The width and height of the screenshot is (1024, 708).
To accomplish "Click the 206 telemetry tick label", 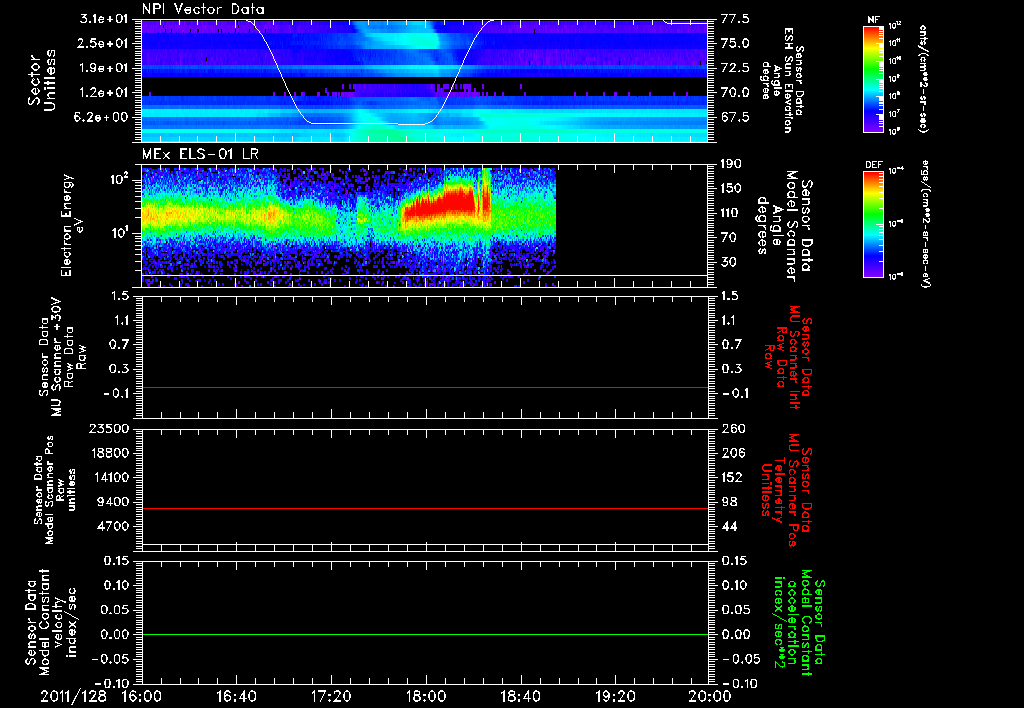I will pyautogui.click(x=733, y=453).
